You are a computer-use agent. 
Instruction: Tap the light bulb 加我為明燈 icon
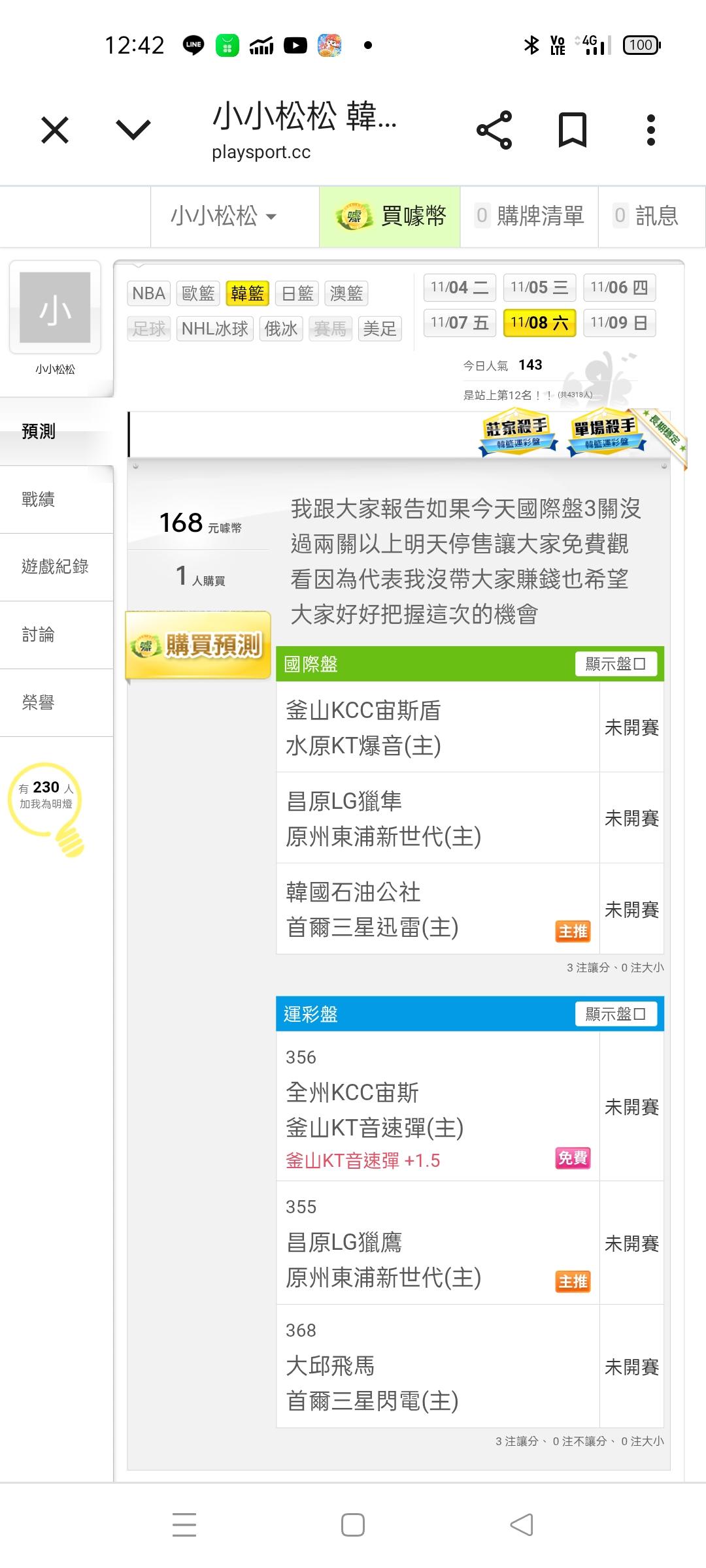[47, 805]
